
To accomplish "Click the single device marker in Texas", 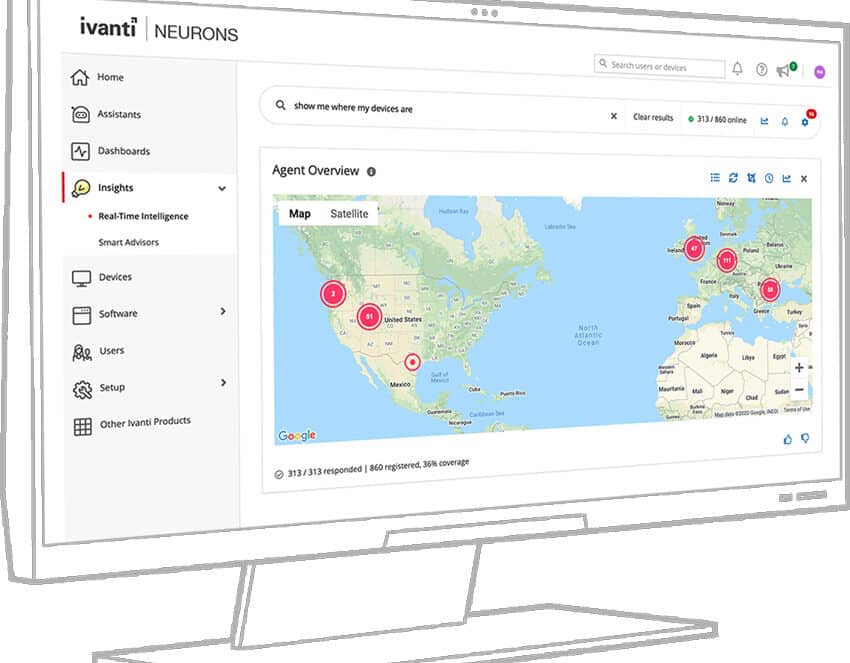I will [413, 362].
